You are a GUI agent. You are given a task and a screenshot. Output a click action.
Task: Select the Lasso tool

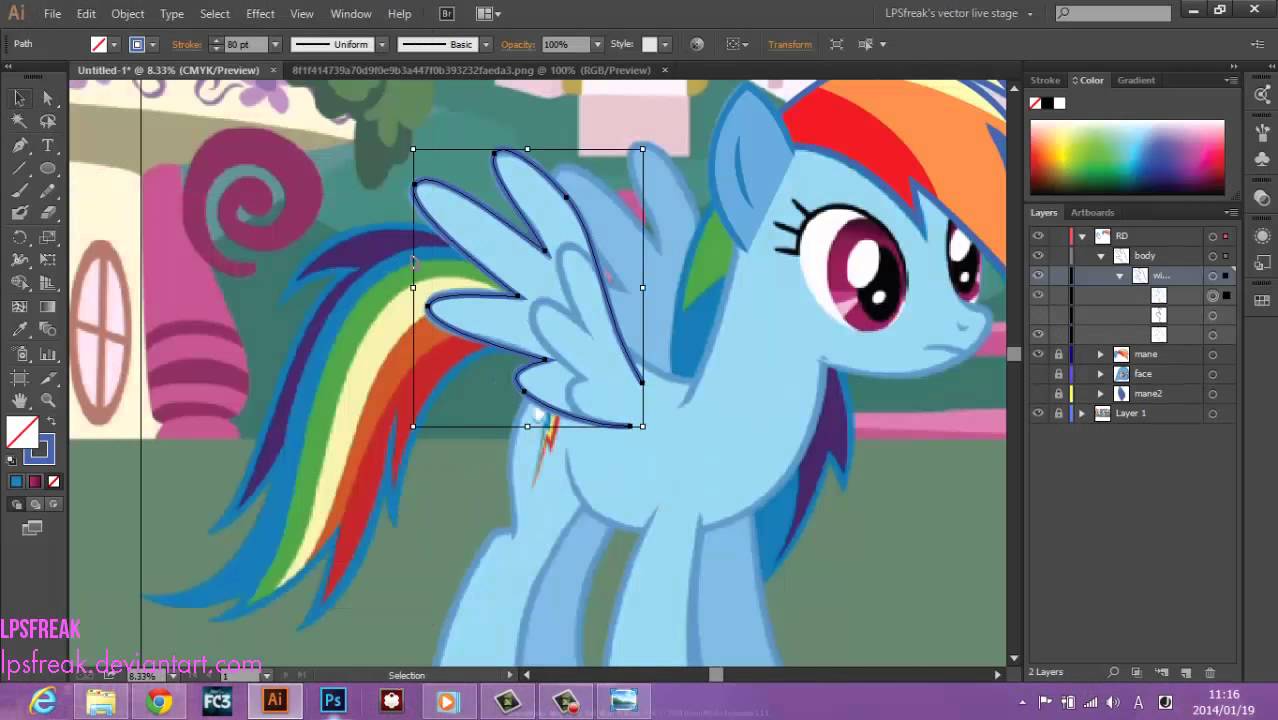(x=48, y=121)
